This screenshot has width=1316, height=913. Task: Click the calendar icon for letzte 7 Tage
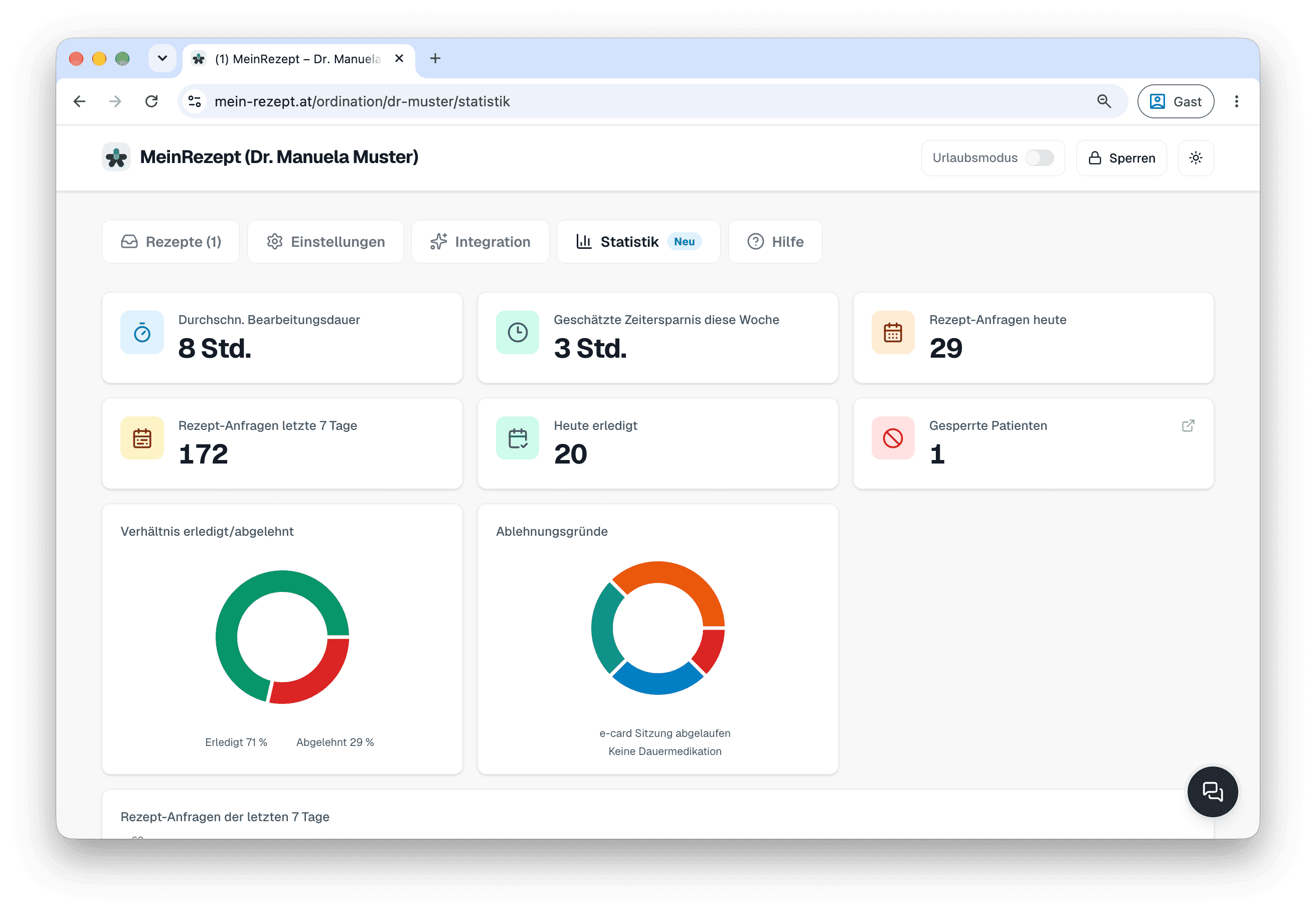[x=142, y=439]
